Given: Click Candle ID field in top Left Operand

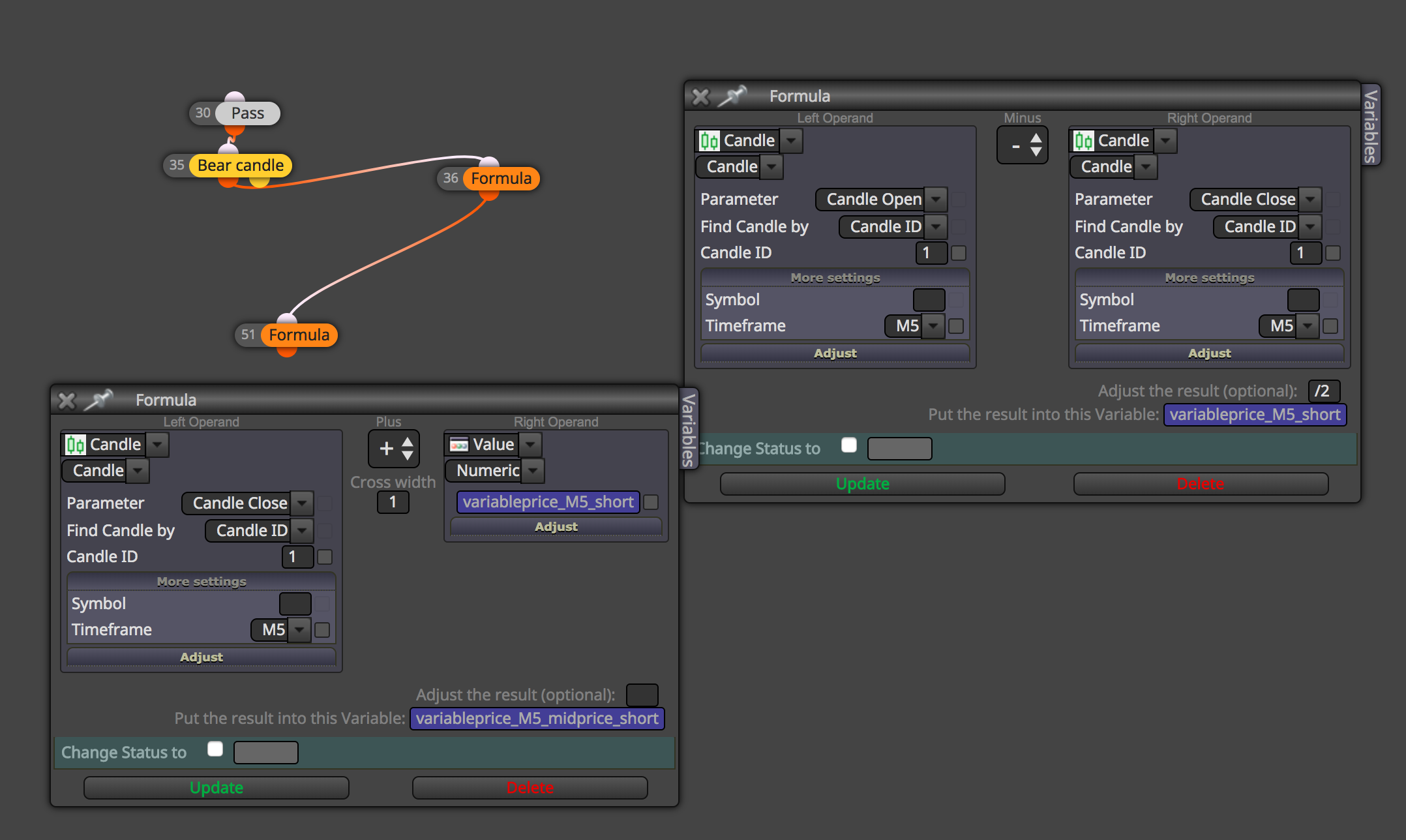Looking at the screenshot, I should tap(931, 253).
